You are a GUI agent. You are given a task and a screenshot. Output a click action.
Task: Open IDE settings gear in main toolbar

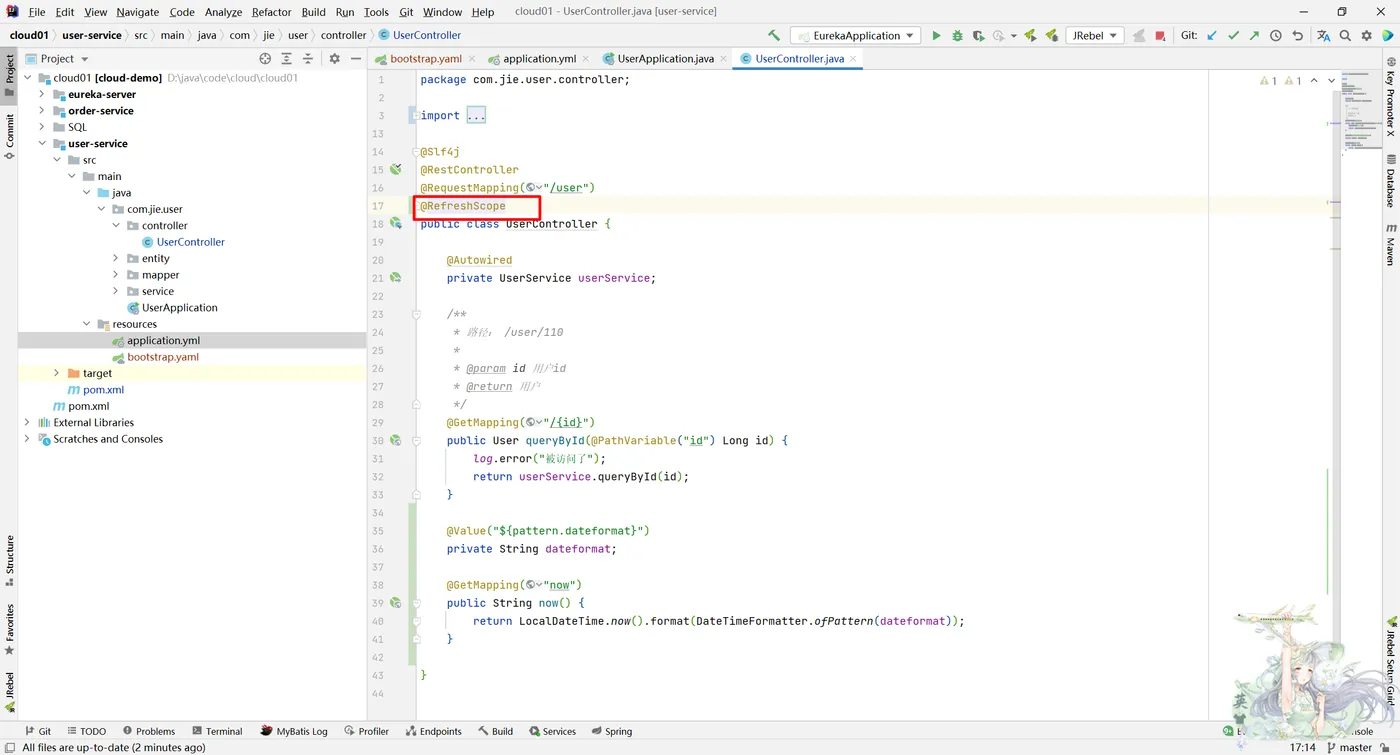[1366, 35]
